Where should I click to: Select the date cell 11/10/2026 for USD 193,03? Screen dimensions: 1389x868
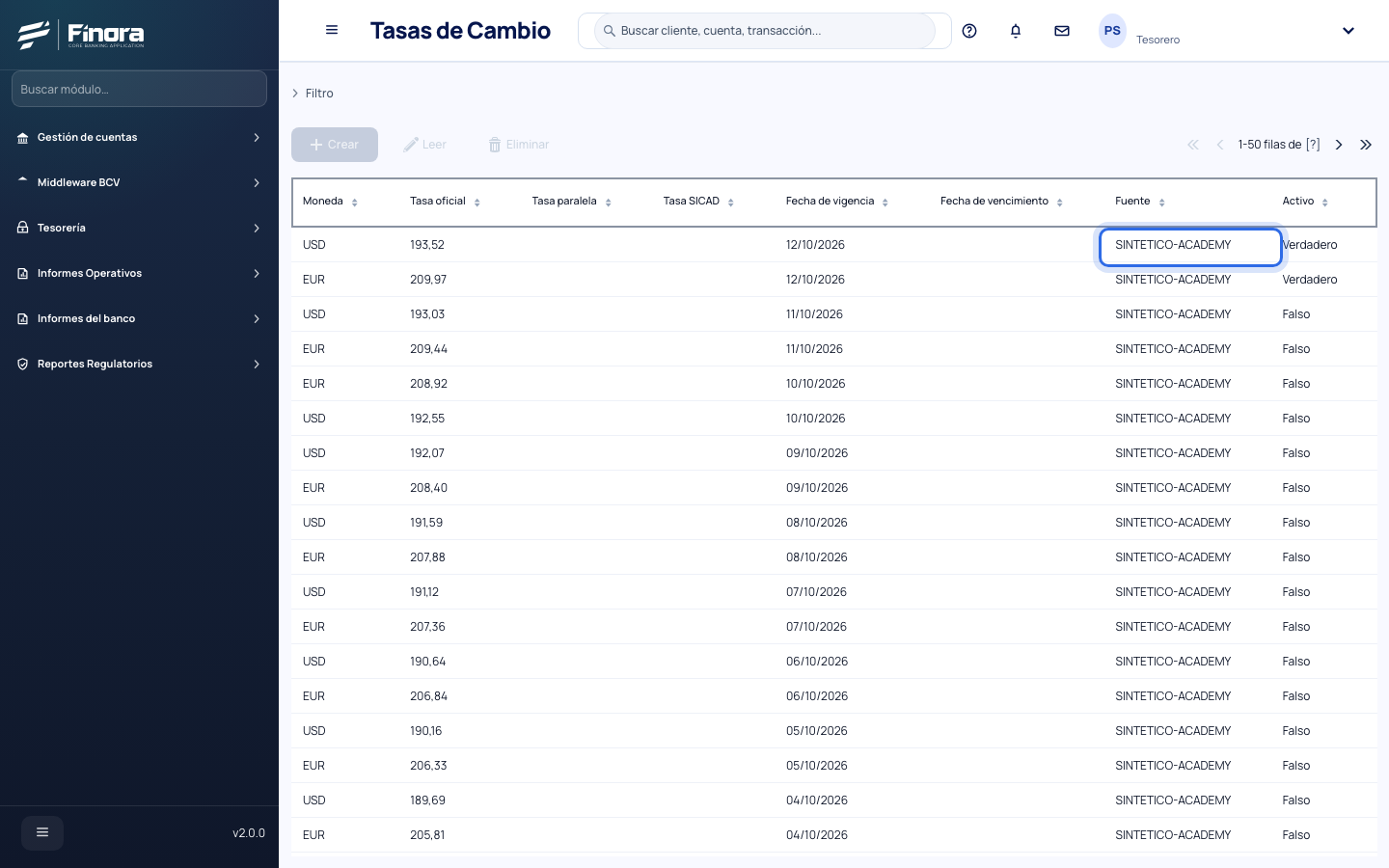814,314
